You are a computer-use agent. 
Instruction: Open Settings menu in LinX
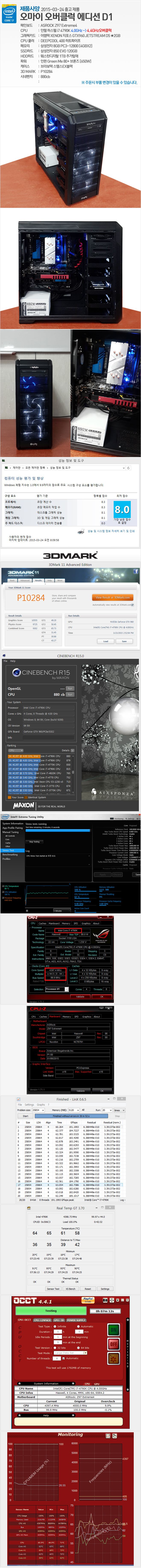(29, 1105)
